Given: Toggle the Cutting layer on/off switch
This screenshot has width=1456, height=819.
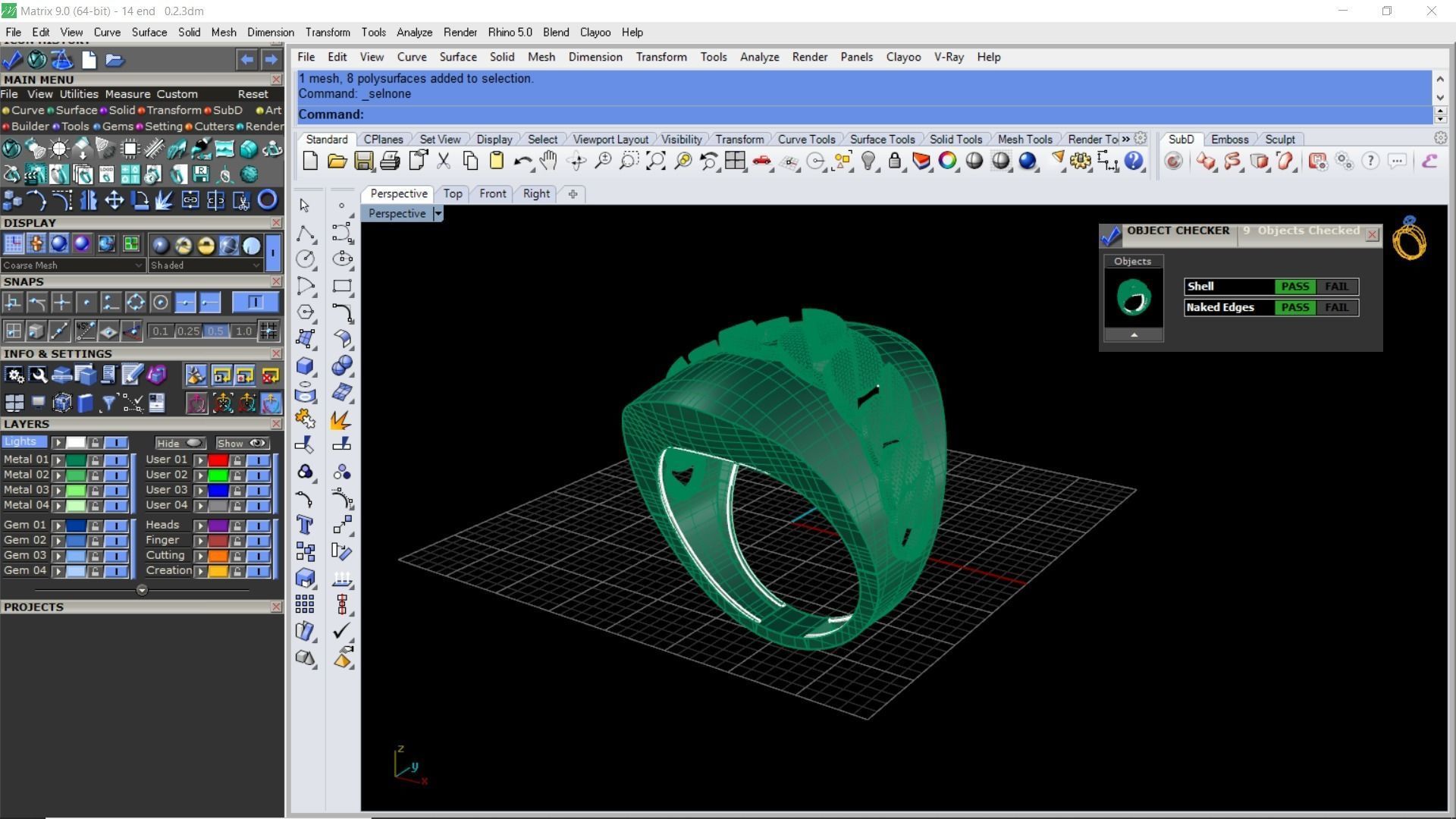Looking at the screenshot, I should click(259, 556).
